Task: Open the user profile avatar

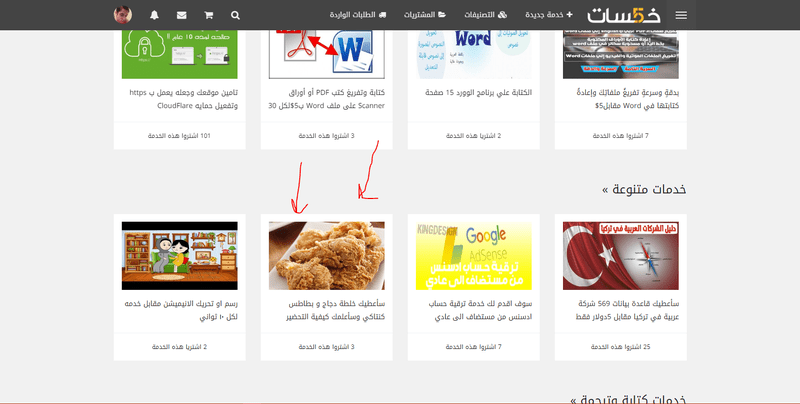Action: (123, 15)
